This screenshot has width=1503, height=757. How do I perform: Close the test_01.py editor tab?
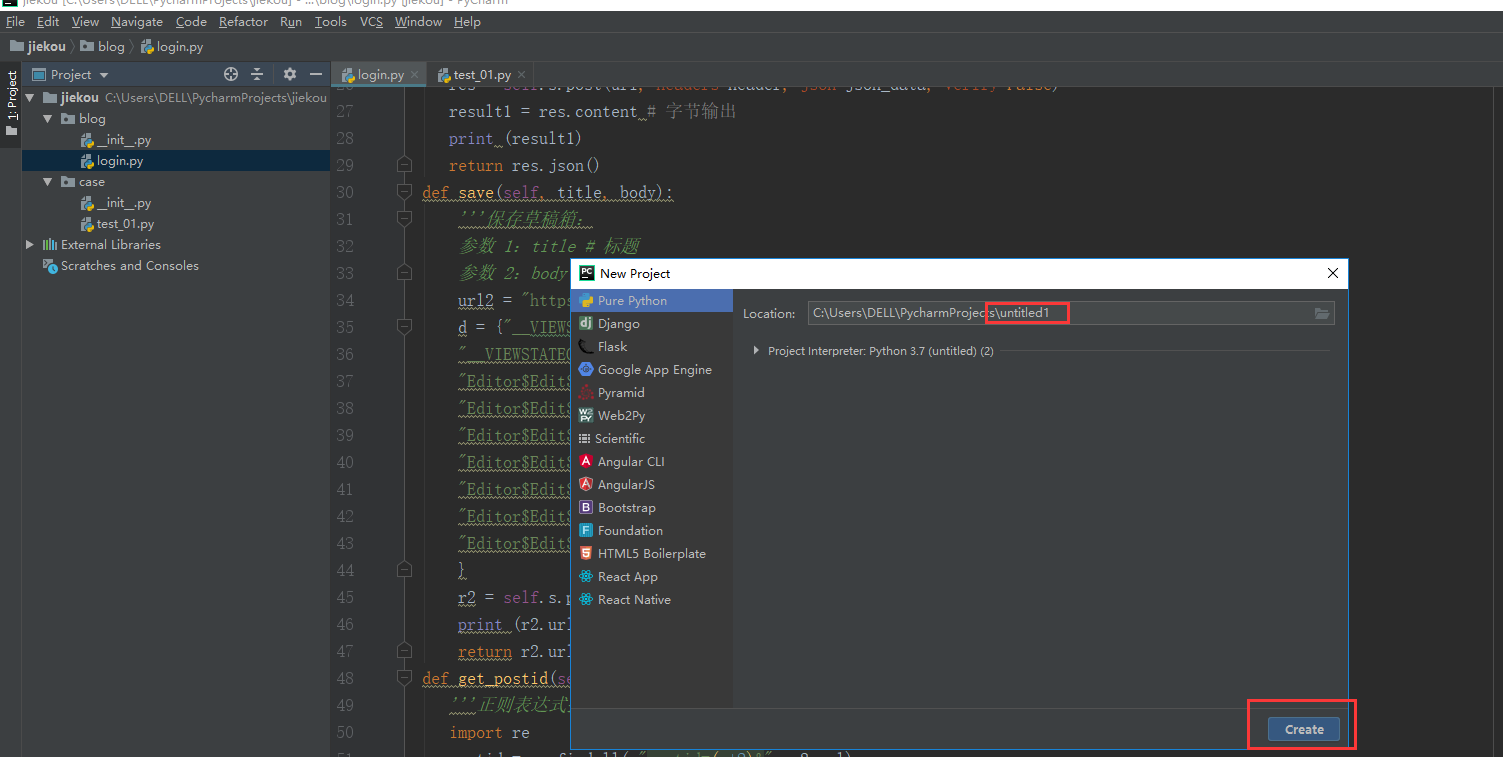(523, 75)
